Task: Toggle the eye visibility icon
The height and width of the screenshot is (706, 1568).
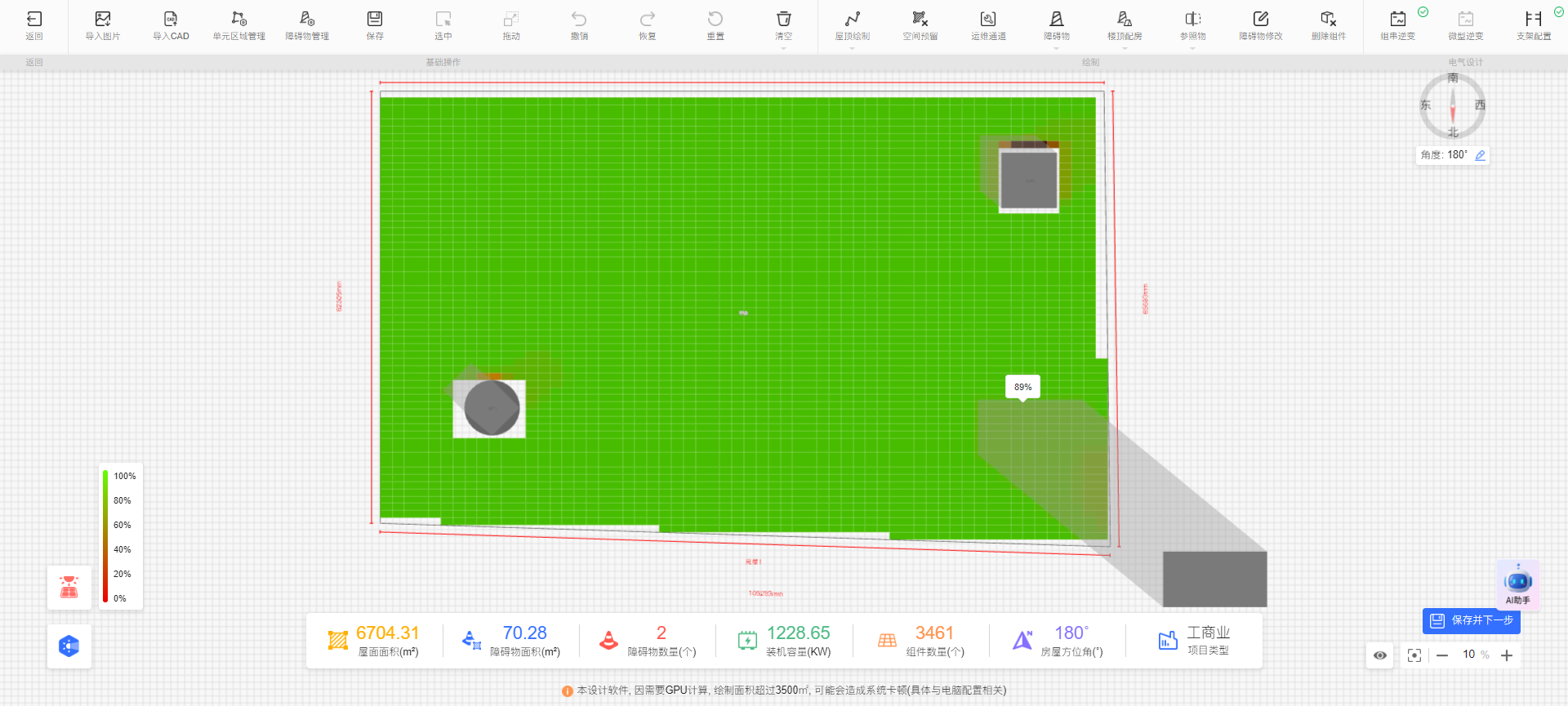Action: click(1380, 655)
